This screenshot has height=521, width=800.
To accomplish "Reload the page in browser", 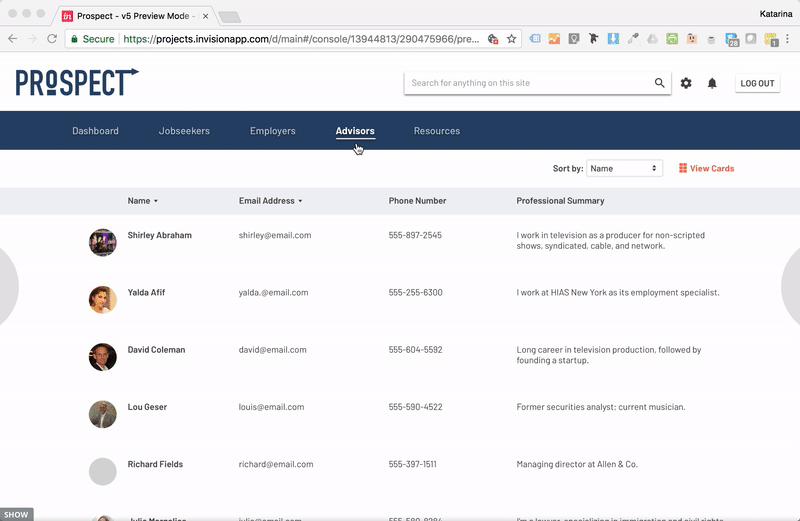I will point(52,39).
